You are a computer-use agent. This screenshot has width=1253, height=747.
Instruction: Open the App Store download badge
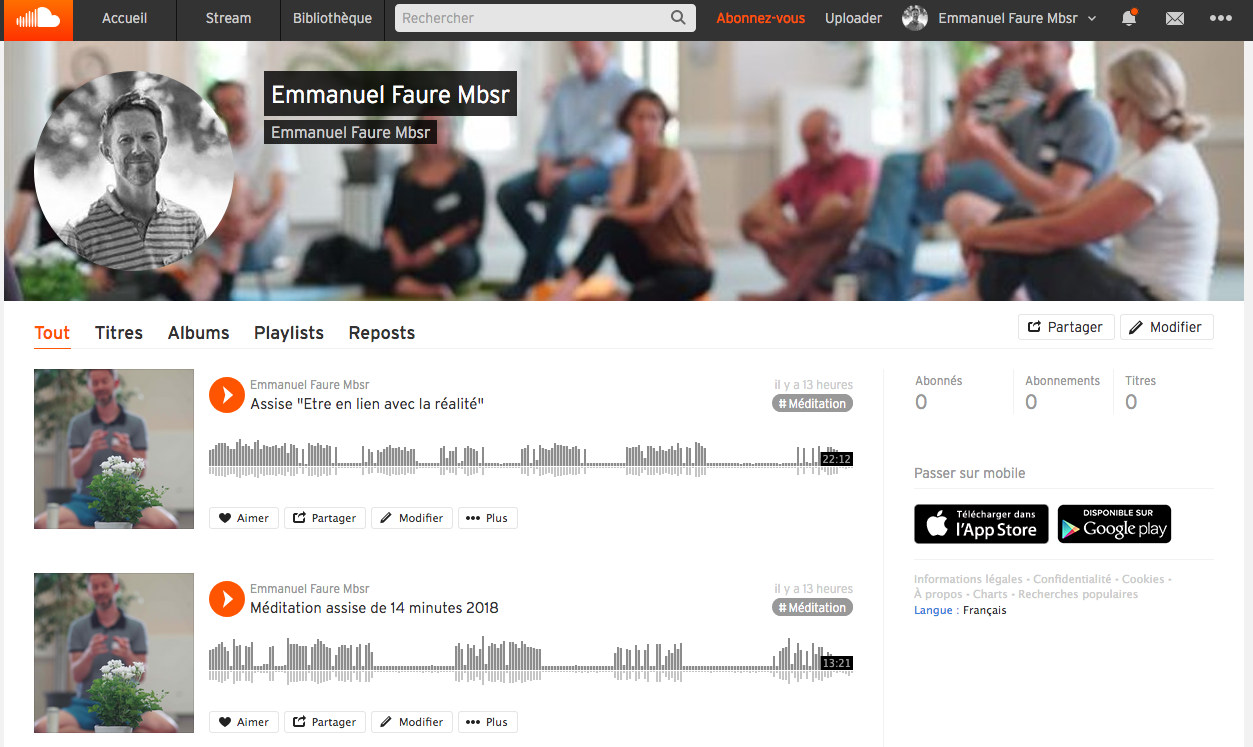click(x=981, y=524)
